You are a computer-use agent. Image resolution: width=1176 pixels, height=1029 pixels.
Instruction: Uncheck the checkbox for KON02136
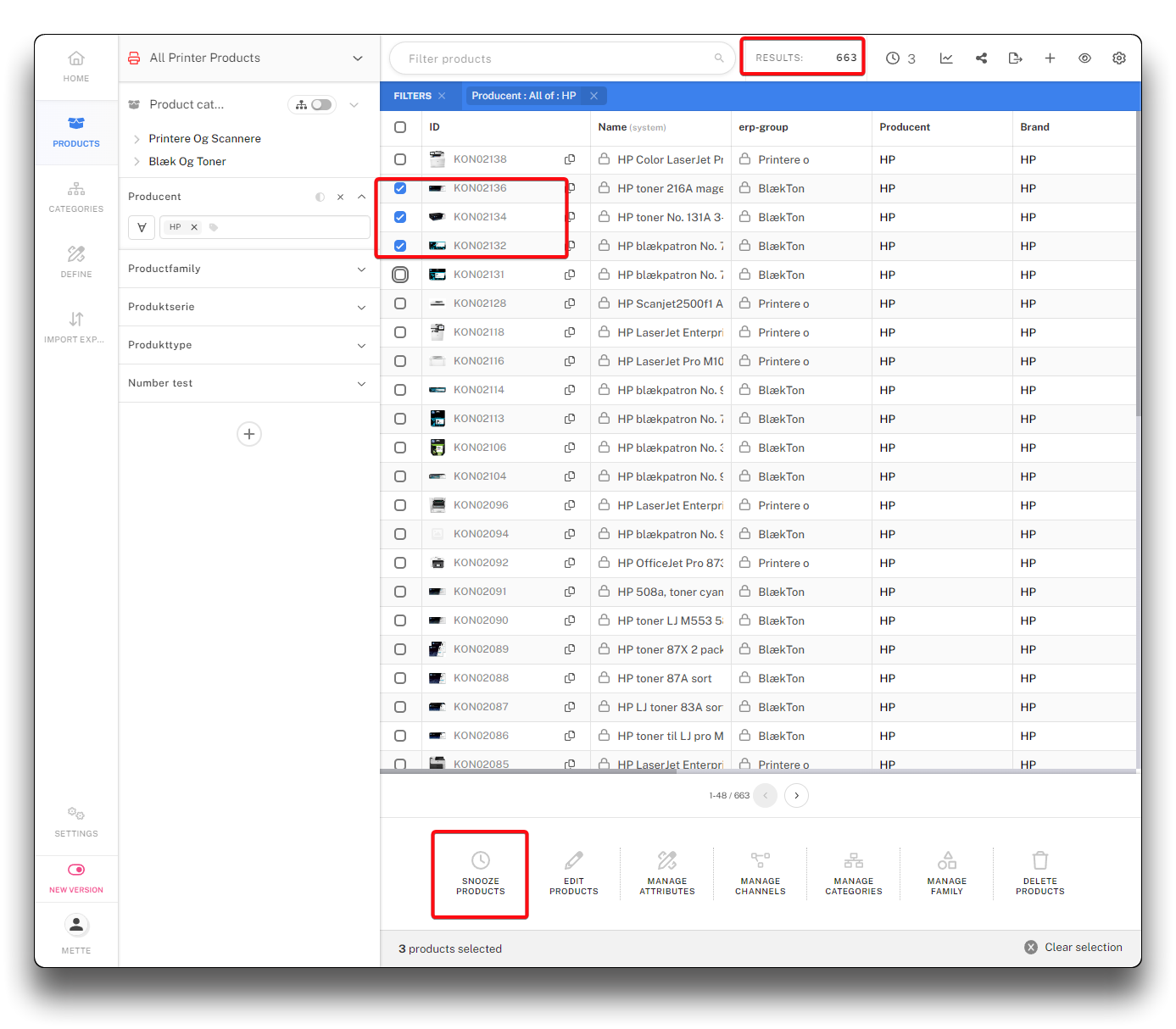pos(400,188)
